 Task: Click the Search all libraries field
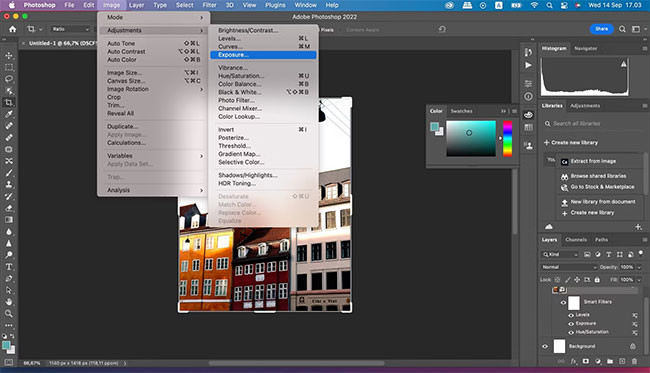(x=592, y=124)
